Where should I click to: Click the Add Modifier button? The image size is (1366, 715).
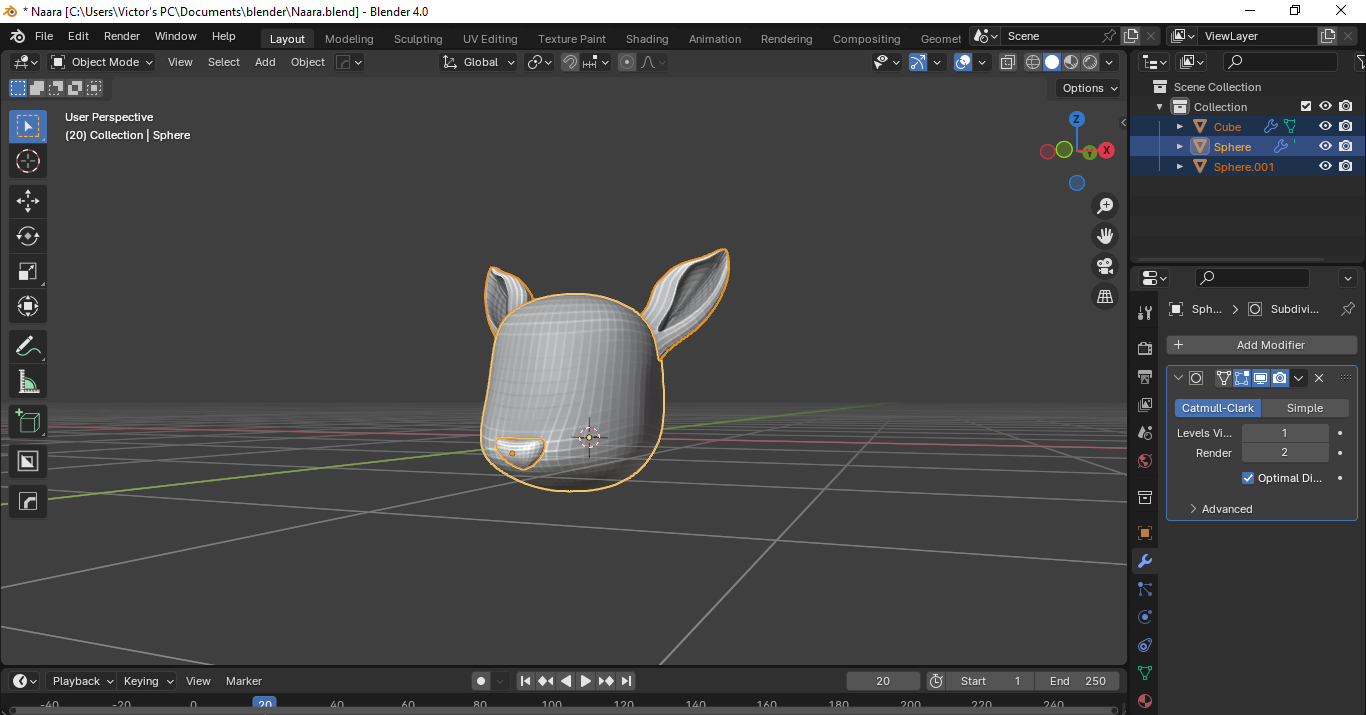1262,345
